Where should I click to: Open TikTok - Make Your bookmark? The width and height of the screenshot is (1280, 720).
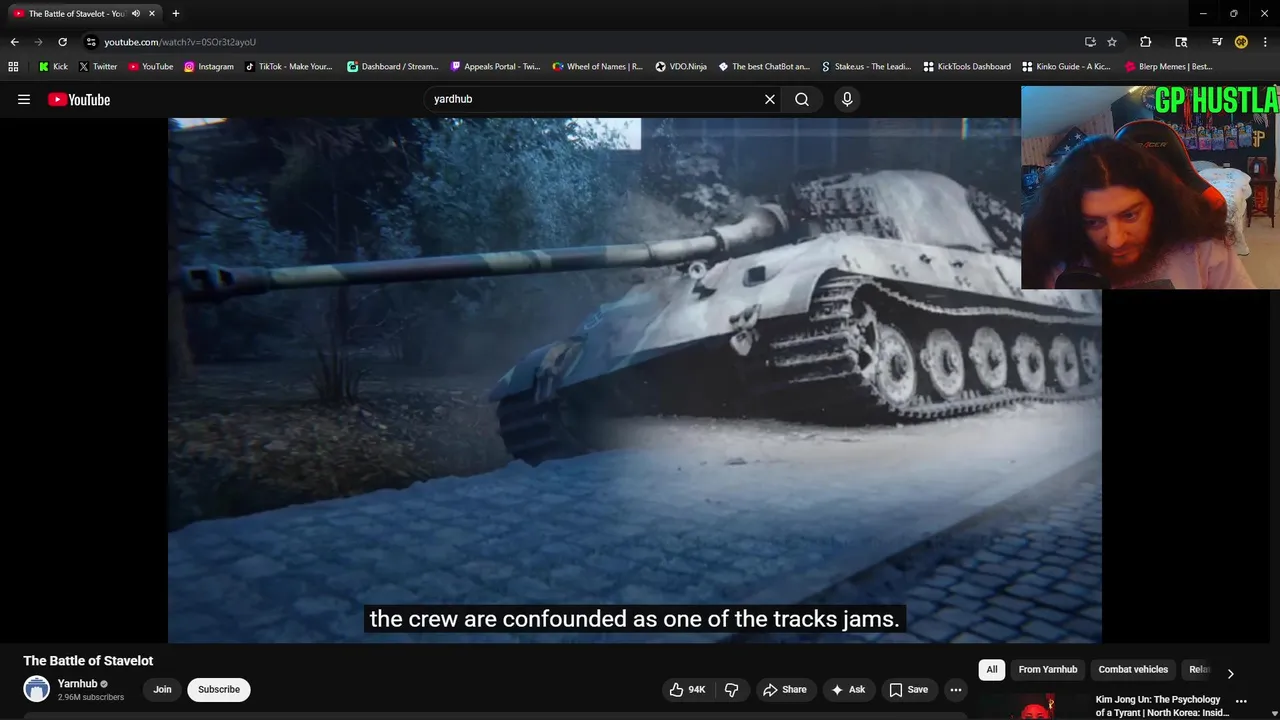click(289, 67)
